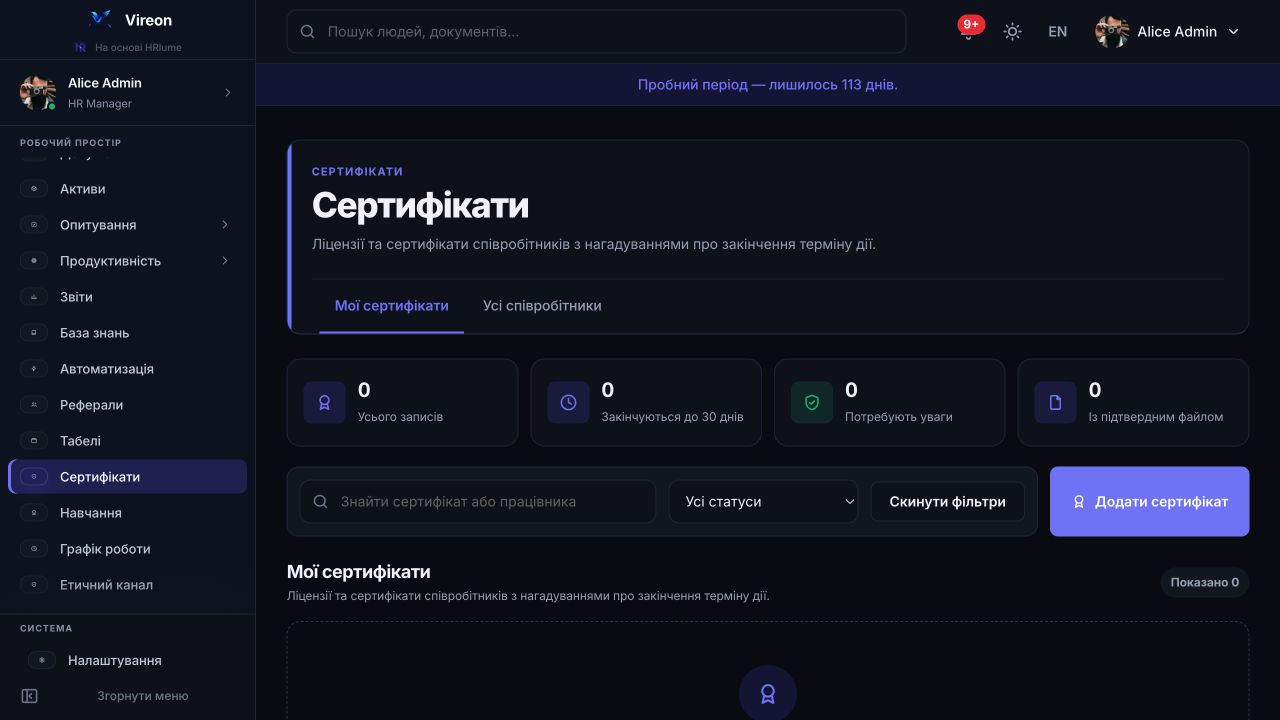Click the Vireon logo icon

click(100, 19)
